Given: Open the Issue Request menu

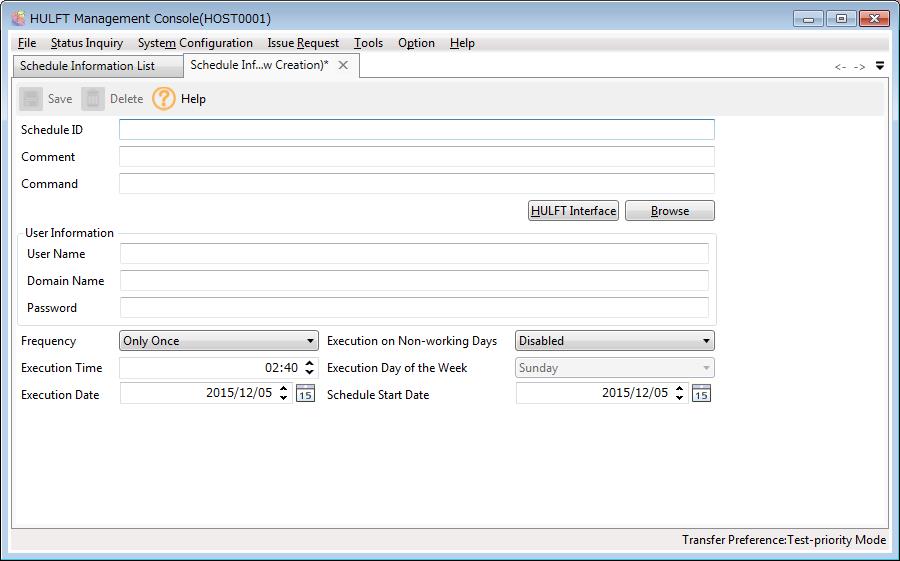Looking at the screenshot, I should point(303,43).
